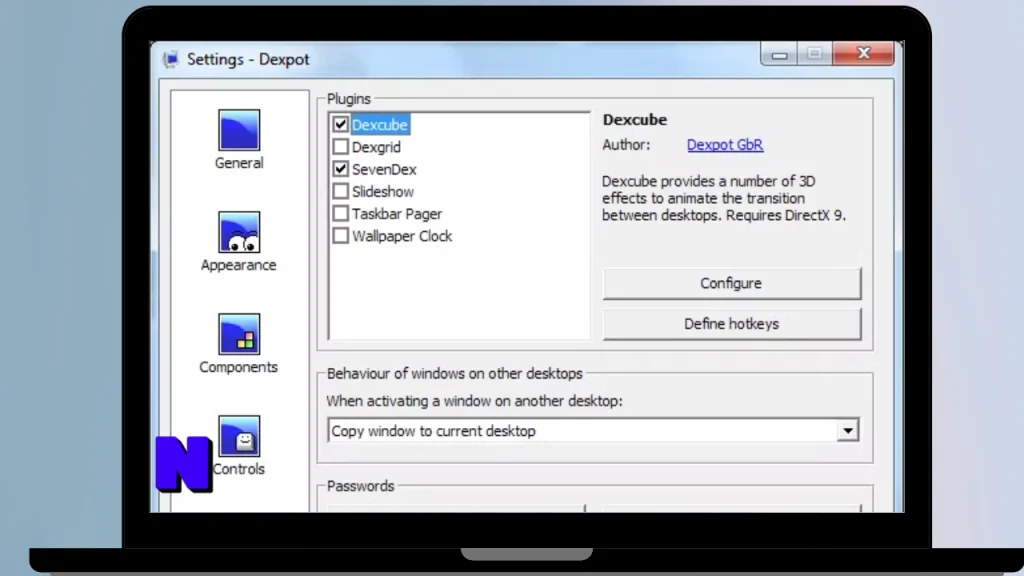Click the Controls label in sidebar
Image resolution: width=1024 pixels, height=576 pixels.
click(x=238, y=469)
